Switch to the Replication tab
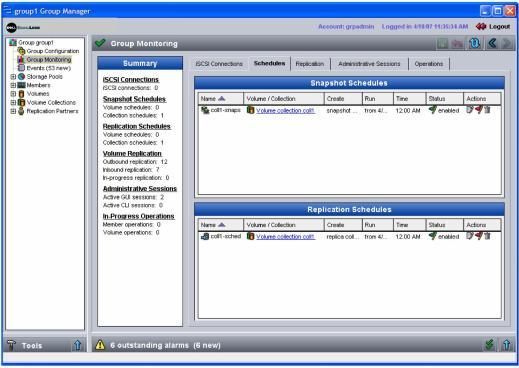 coord(310,64)
